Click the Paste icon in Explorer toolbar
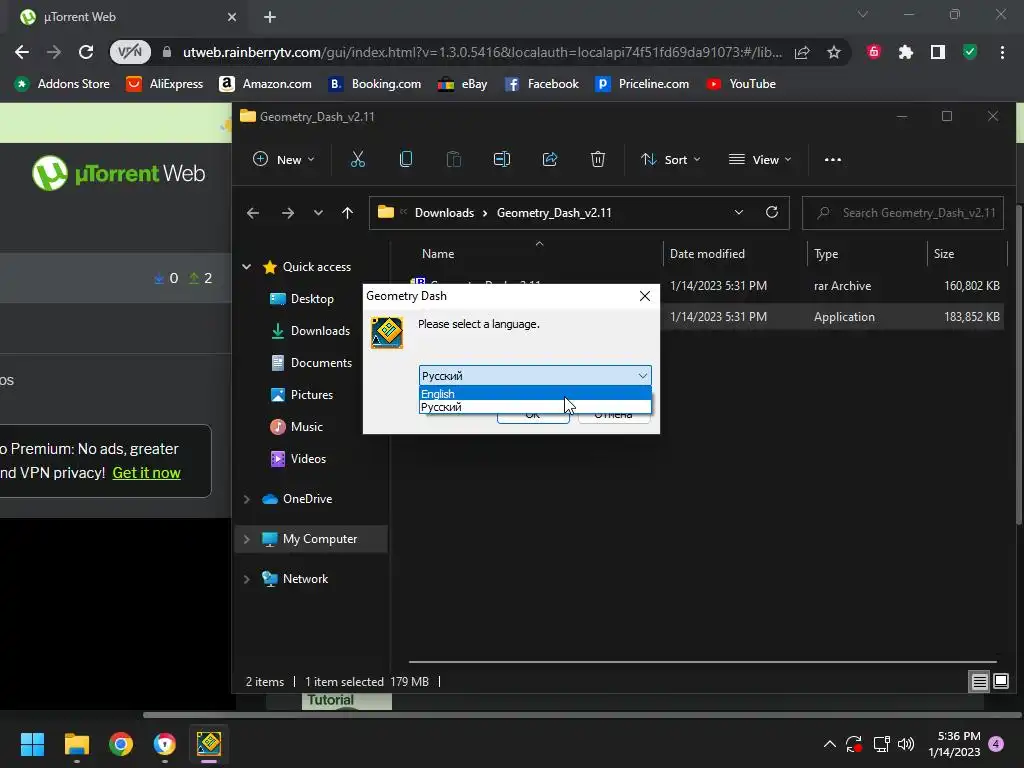The width and height of the screenshot is (1024, 768). coord(454,159)
